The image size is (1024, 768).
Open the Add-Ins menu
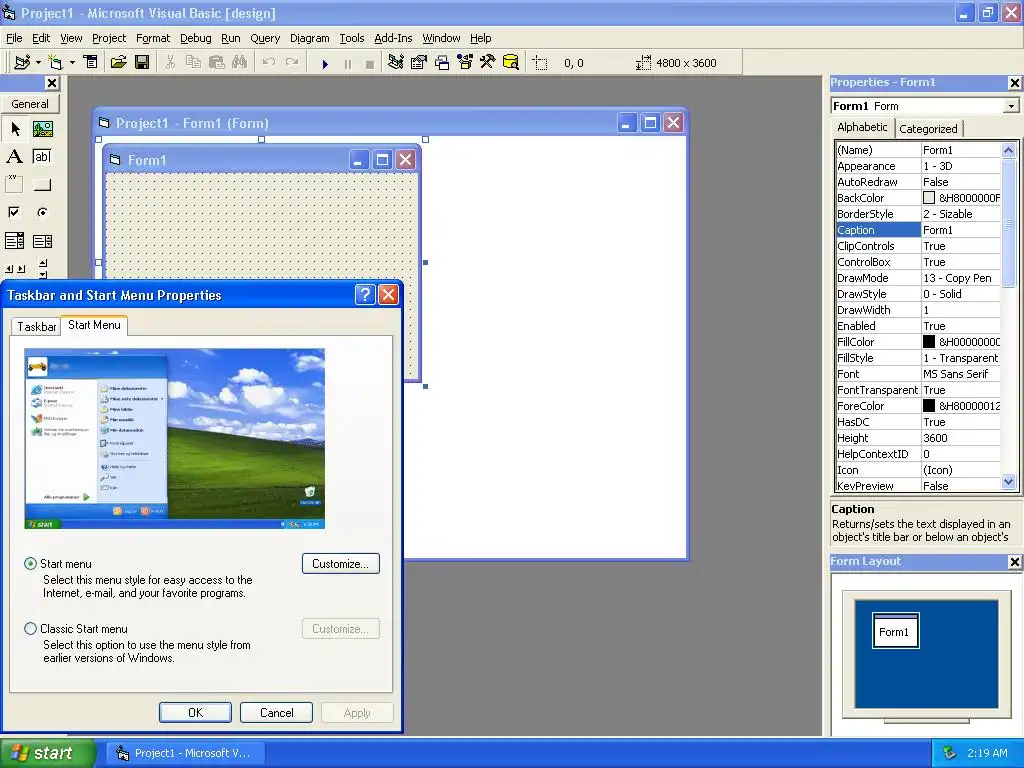coord(393,38)
